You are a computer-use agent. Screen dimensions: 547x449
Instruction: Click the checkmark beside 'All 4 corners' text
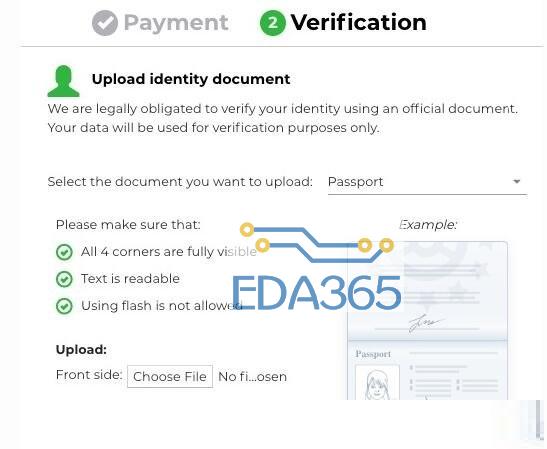[x=64, y=252]
